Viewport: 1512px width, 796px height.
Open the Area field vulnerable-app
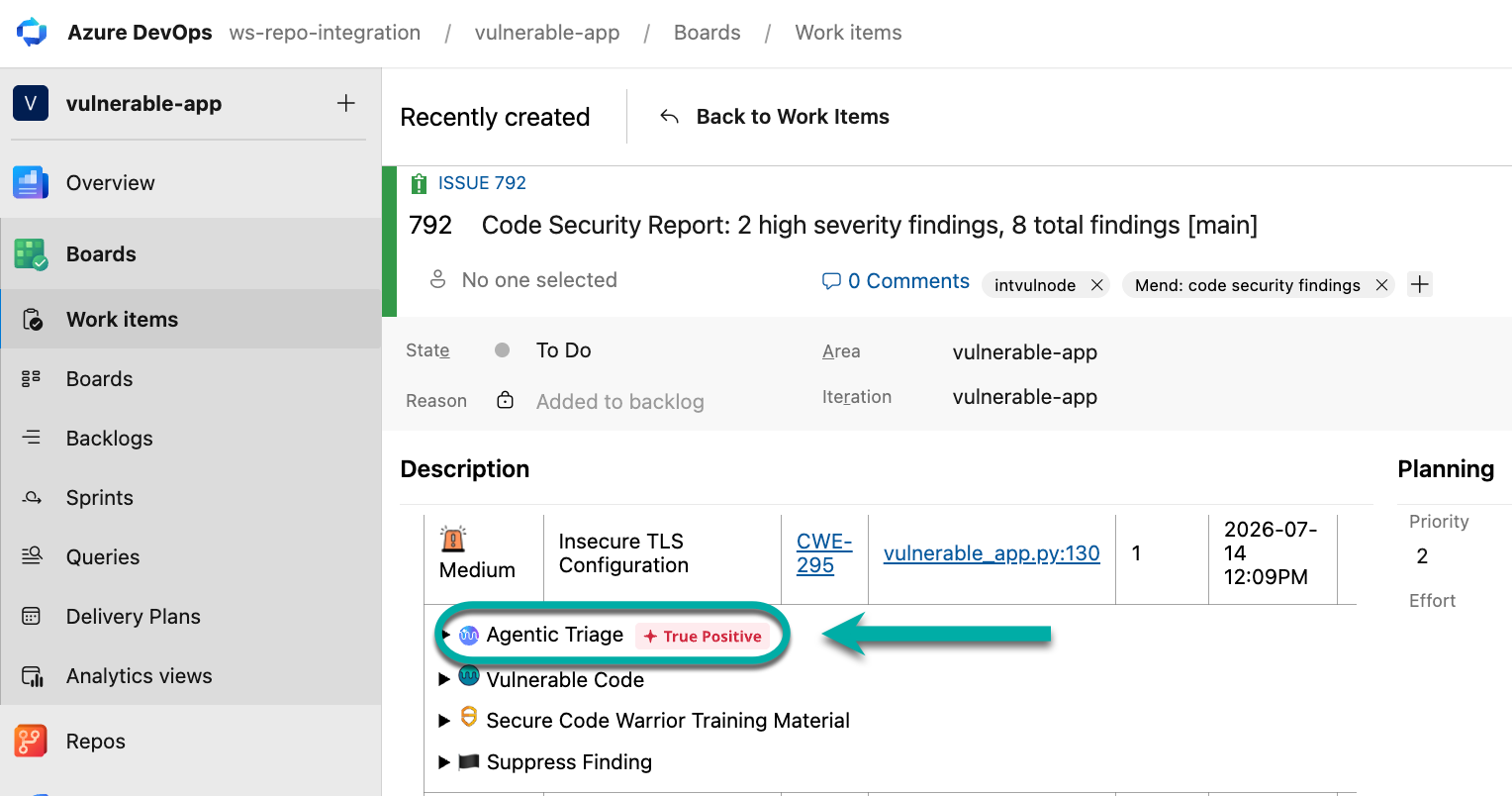[x=1025, y=352]
